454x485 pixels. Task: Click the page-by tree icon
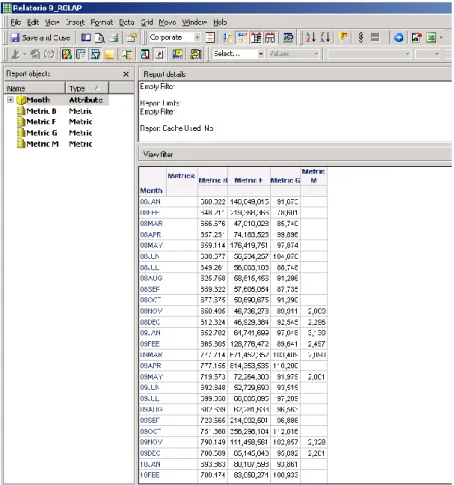[127, 54]
